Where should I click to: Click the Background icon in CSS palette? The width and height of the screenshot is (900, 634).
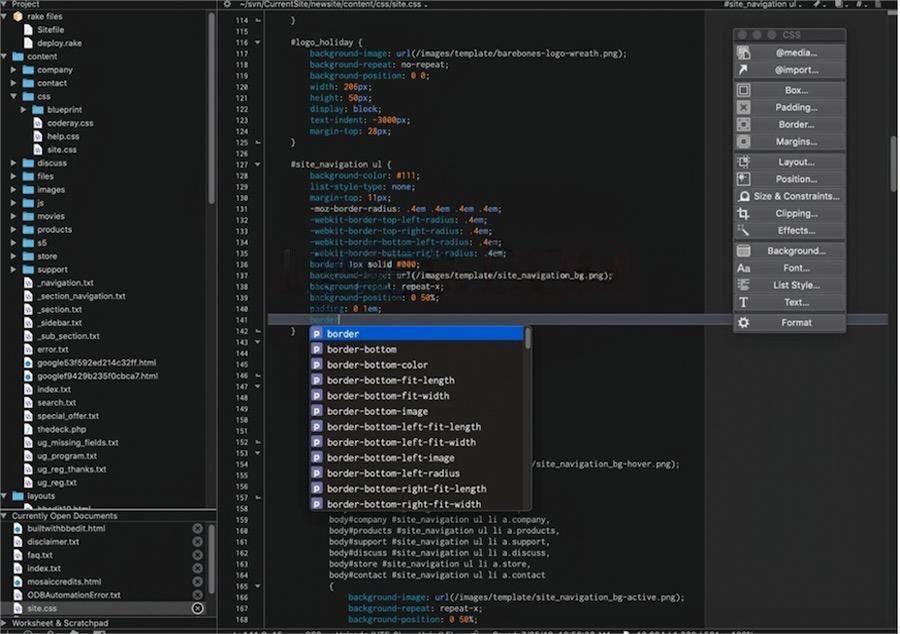[x=744, y=251]
